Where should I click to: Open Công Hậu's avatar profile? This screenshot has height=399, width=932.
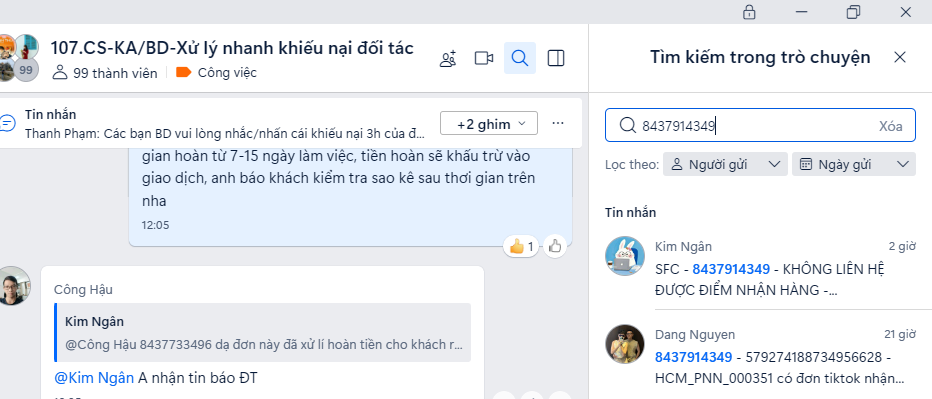(14, 286)
